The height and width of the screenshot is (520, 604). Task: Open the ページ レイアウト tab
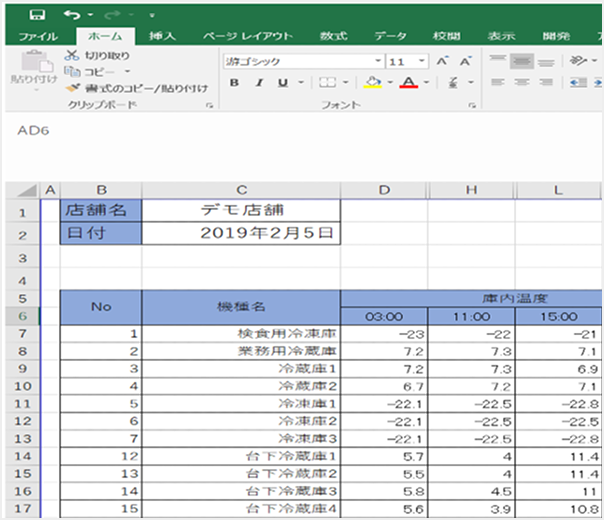tap(248, 36)
